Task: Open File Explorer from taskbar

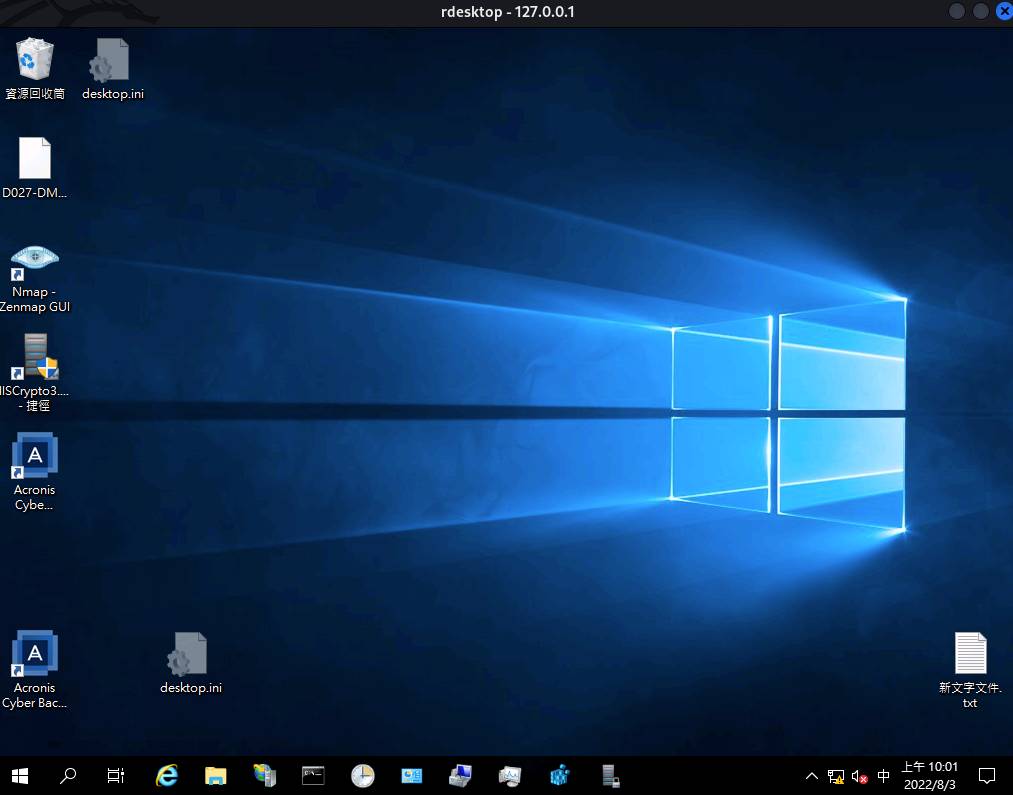Action: pos(216,776)
